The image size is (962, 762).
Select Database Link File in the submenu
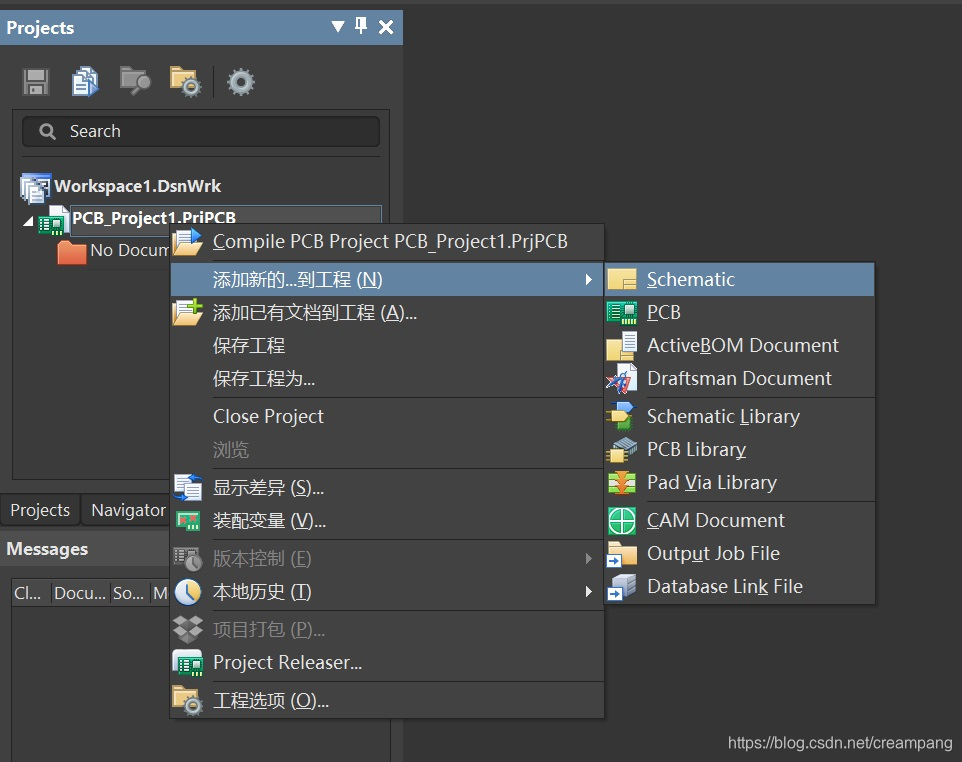pos(739,587)
